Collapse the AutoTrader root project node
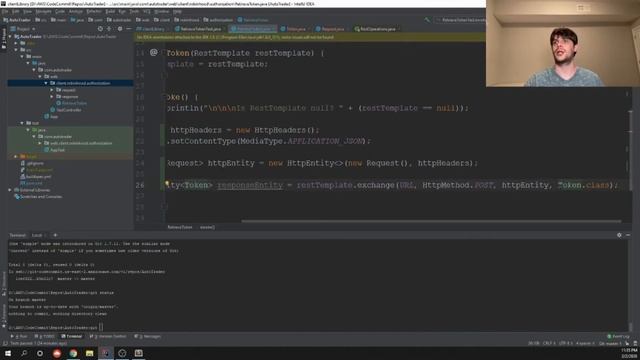Screen dimensions: 640x360 point(10,36)
